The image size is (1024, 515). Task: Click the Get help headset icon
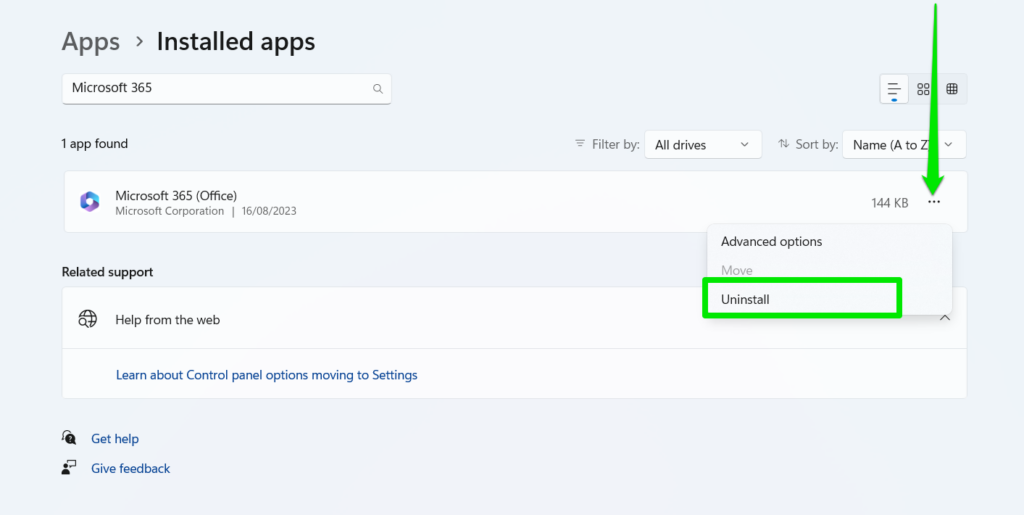click(69, 438)
